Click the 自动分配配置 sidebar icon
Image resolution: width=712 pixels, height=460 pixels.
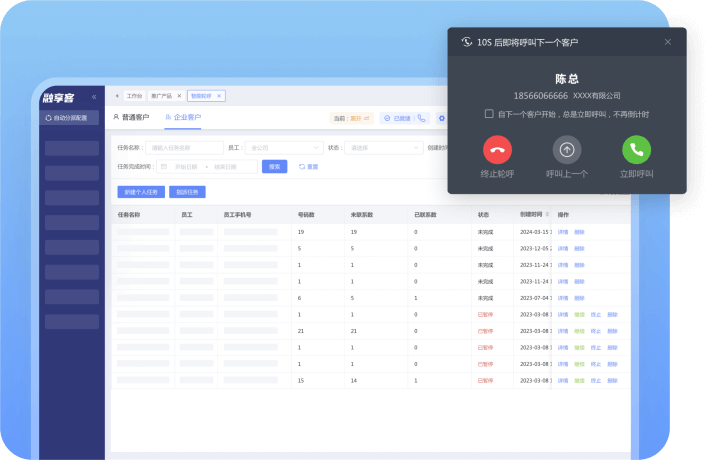(47, 118)
